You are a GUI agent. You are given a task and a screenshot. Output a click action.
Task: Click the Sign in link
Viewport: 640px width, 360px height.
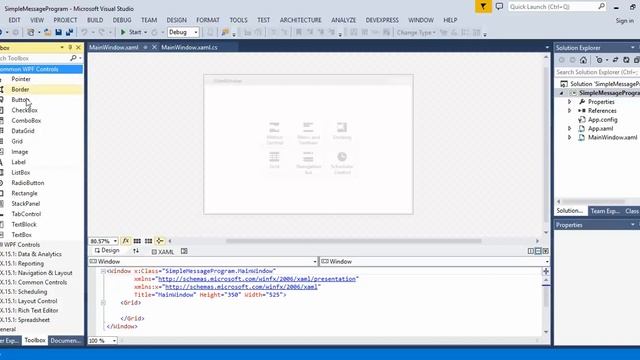coord(624,20)
